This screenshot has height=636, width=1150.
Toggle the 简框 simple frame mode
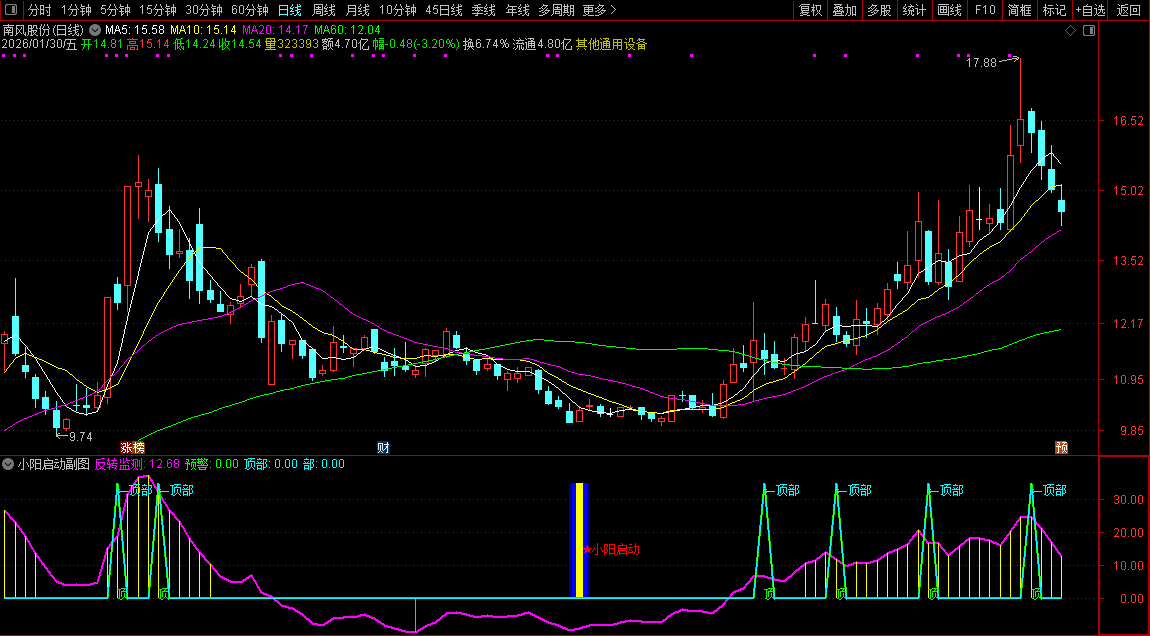tap(1019, 10)
